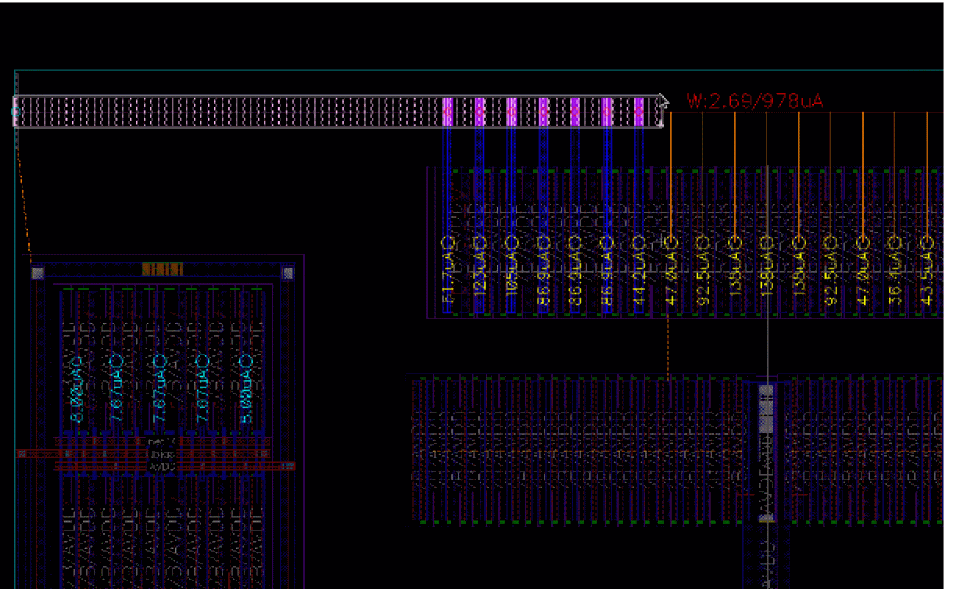The image size is (960, 590).
Task: Click the leftmost magenta via on top bus
Action: (x=448, y=111)
